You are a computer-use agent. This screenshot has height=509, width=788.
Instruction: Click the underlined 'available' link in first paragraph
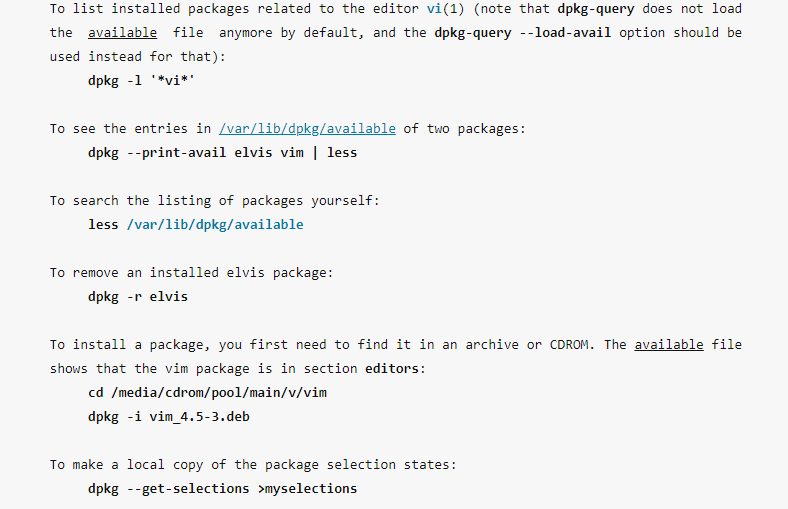(x=122, y=33)
